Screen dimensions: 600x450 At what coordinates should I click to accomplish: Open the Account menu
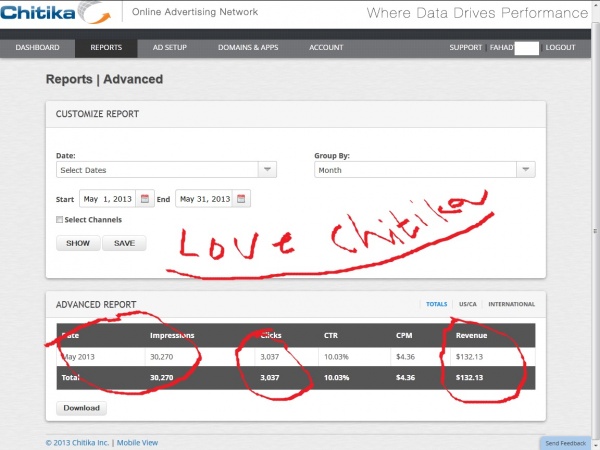point(326,47)
